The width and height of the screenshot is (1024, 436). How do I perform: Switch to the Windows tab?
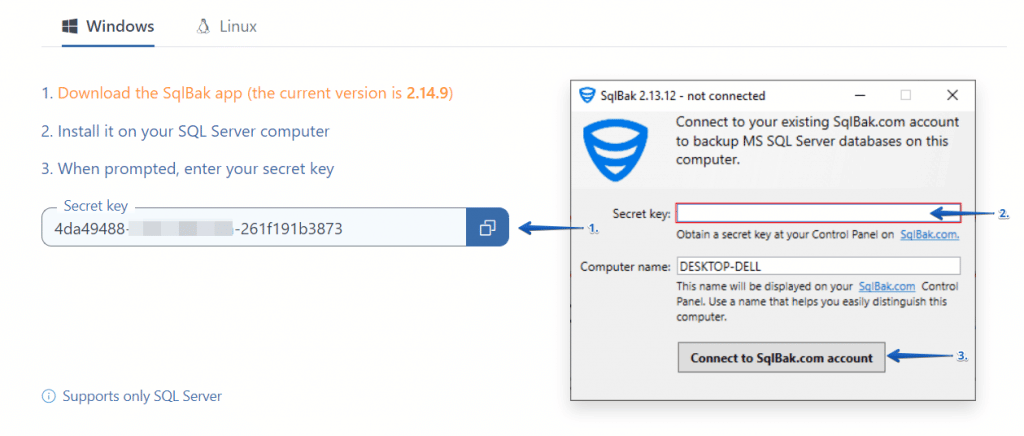coord(108,27)
